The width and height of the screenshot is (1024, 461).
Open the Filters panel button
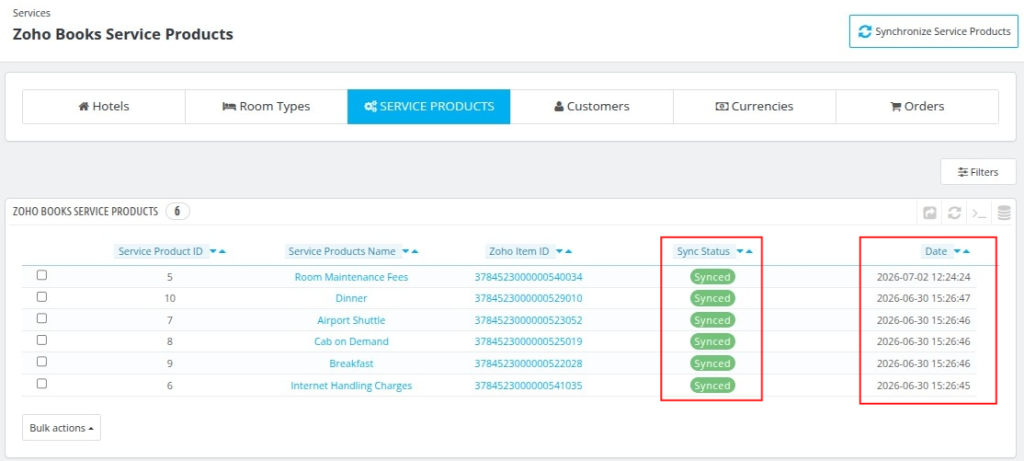click(978, 172)
